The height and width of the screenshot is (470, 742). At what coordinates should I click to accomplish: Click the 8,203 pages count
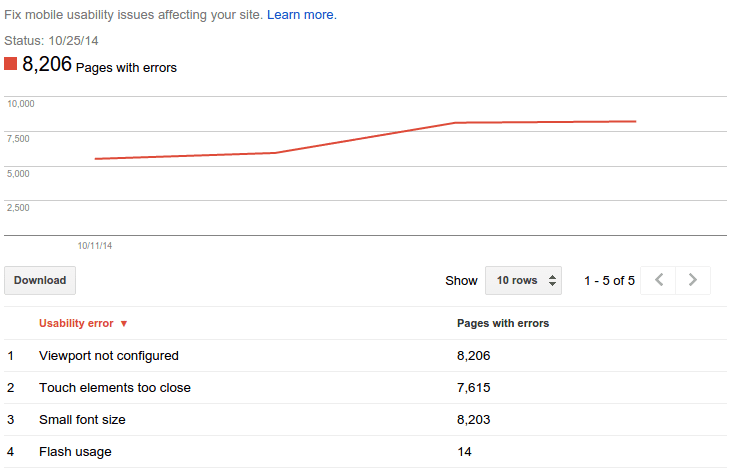click(x=473, y=419)
